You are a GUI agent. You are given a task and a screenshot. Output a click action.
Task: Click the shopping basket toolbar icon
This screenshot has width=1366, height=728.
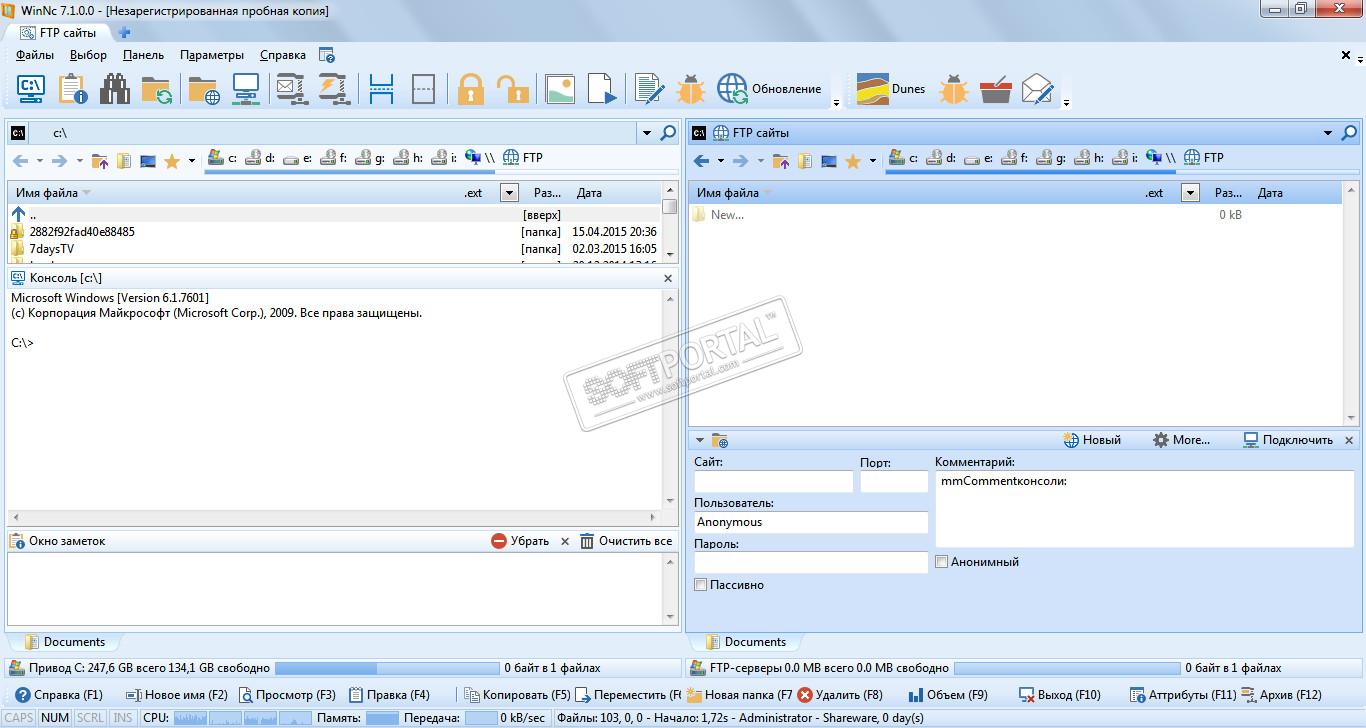tap(996, 89)
